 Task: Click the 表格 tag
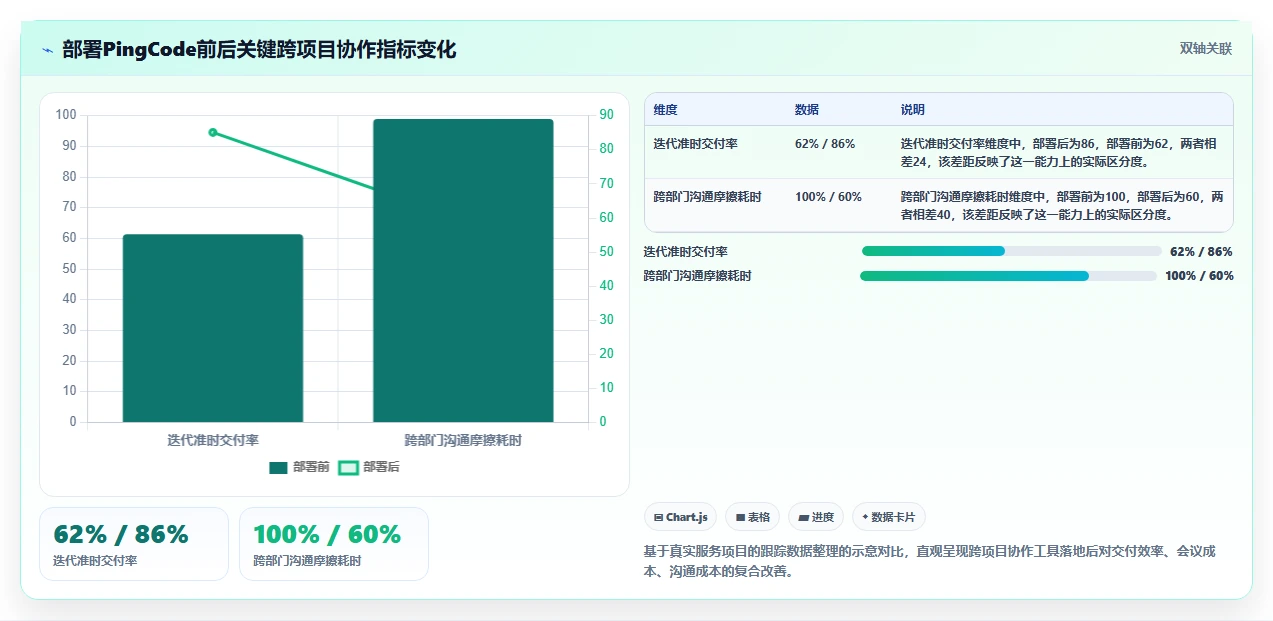tap(752, 517)
